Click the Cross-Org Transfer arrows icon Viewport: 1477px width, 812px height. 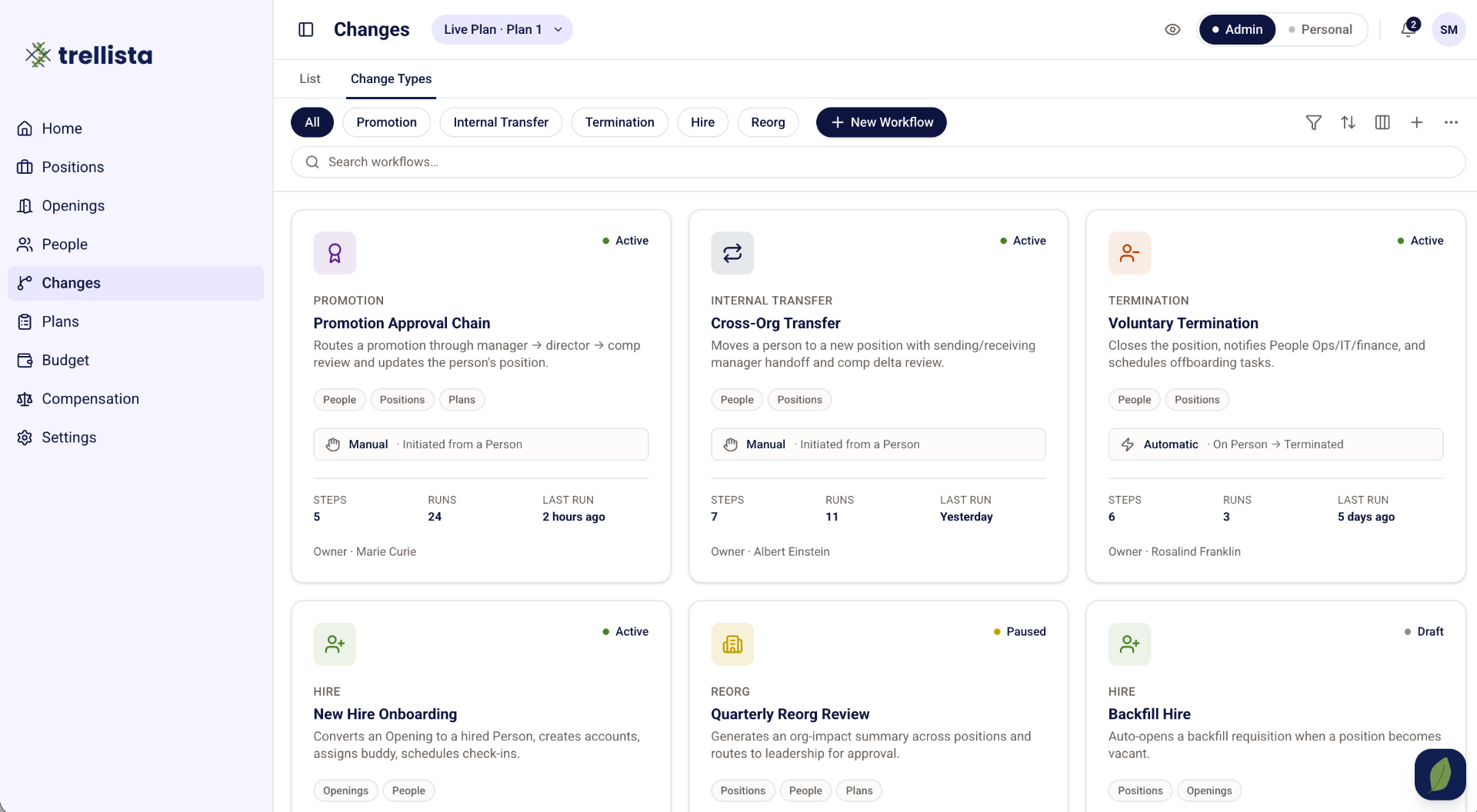coord(732,253)
